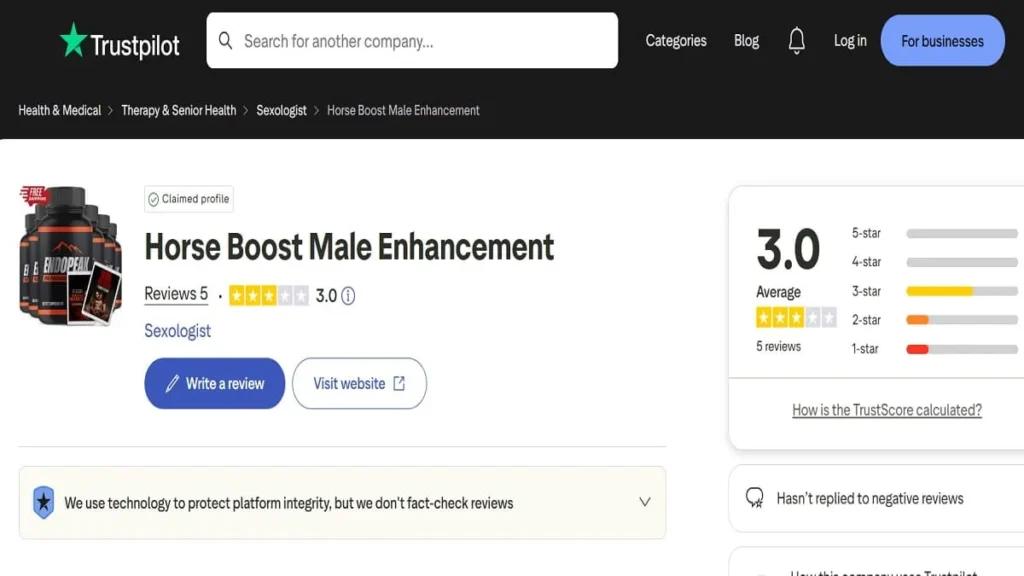Click the Claimed profile checkmark icon

click(153, 199)
